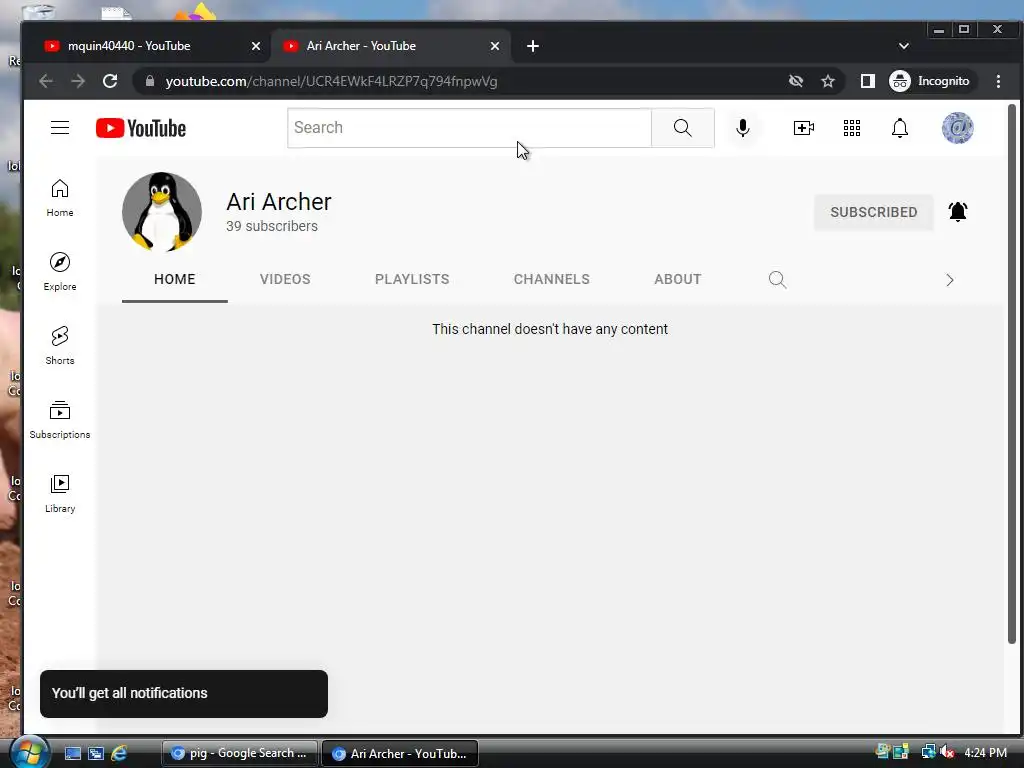This screenshot has width=1024, height=768.
Task: Open the notifications bell in header
Action: pos(900,128)
